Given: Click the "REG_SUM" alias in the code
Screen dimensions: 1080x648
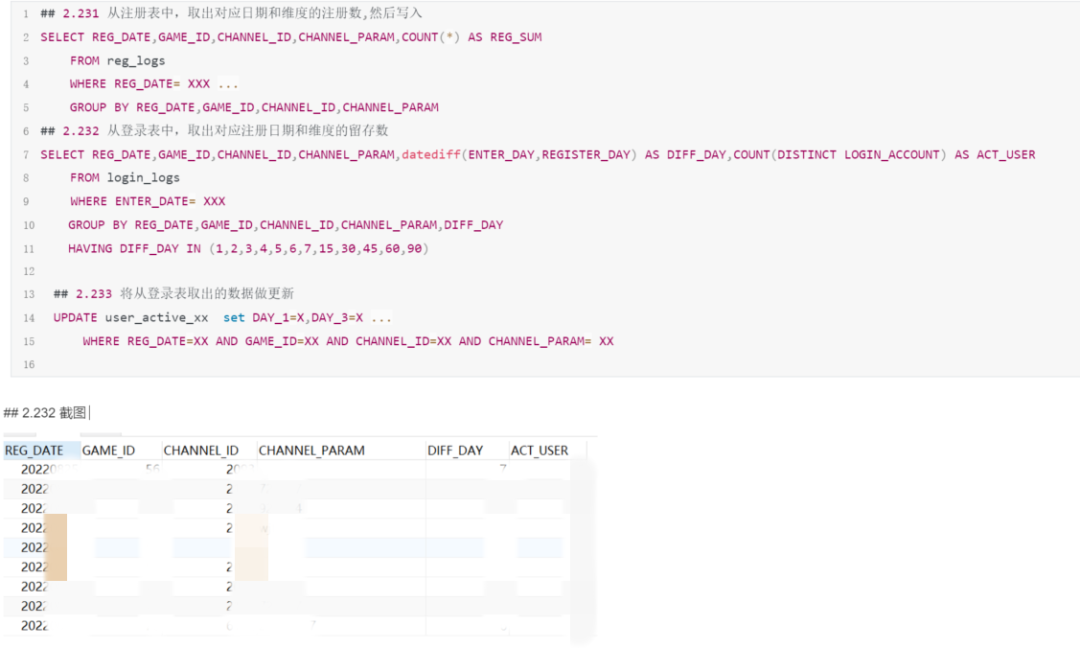Looking at the screenshot, I should pos(516,37).
